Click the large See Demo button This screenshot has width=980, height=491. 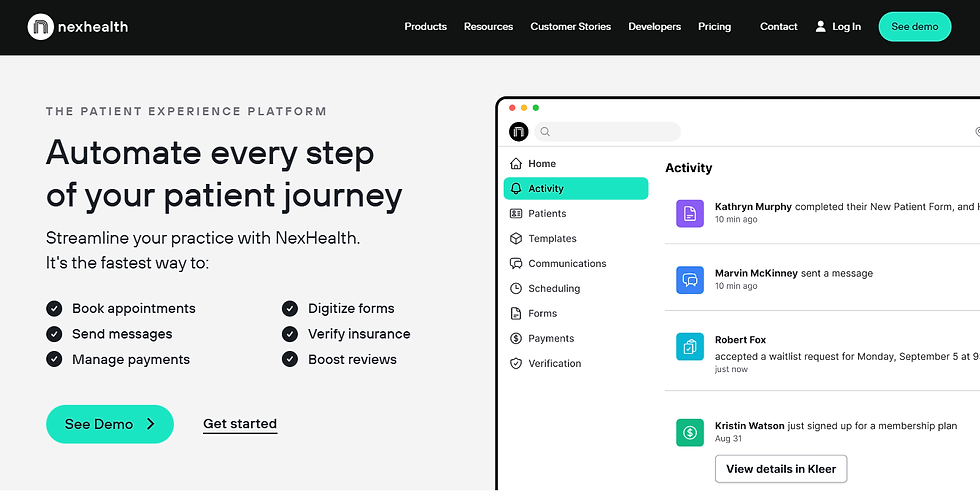110,424
